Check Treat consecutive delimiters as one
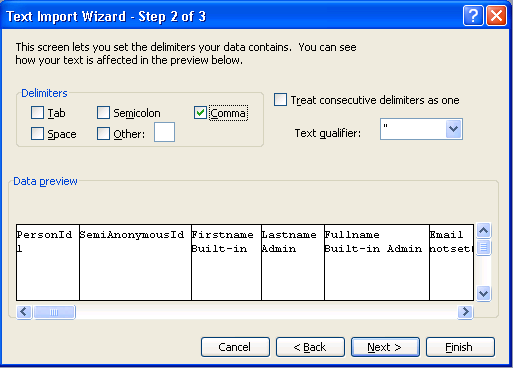 (280, 100)
